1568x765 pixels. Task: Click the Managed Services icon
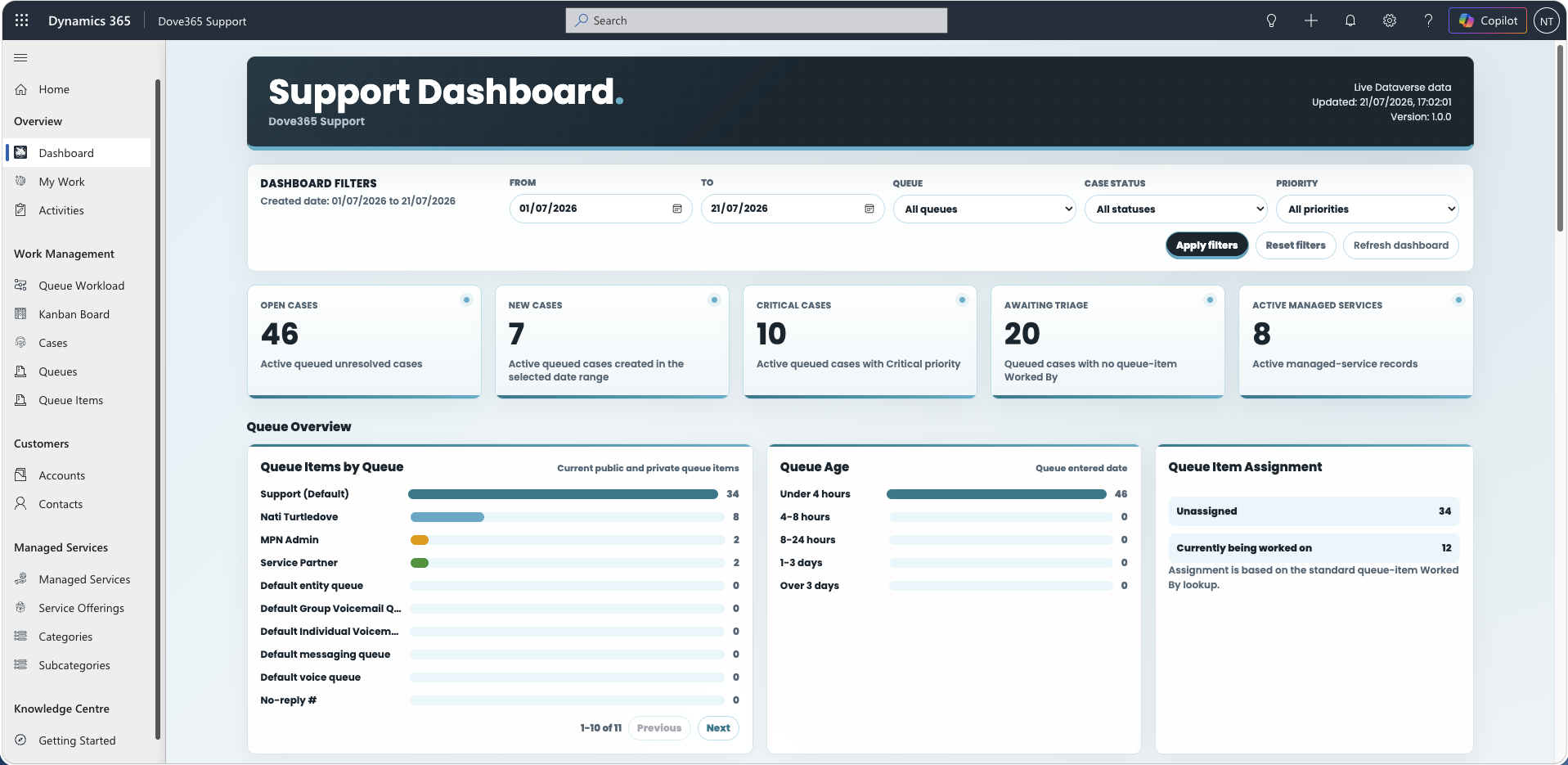pyautogui.click(x=21, y=578)
